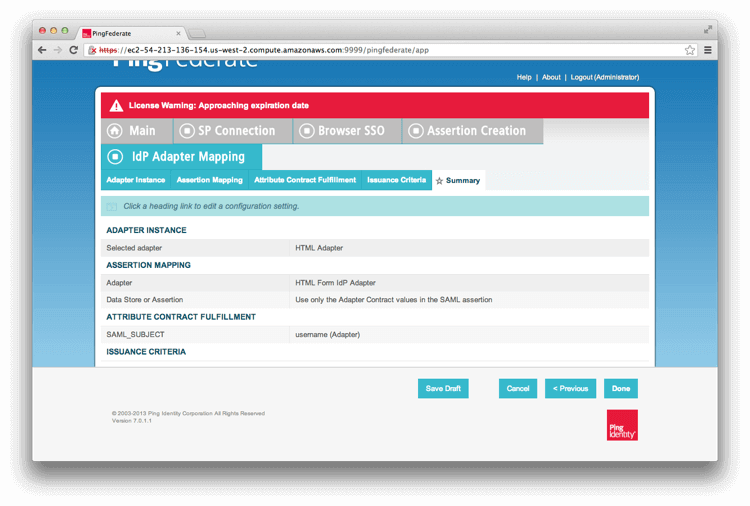The image size is (750, 506).
Task: Switch to the Adapter Instance tab
Action: (x=136, y=181)
